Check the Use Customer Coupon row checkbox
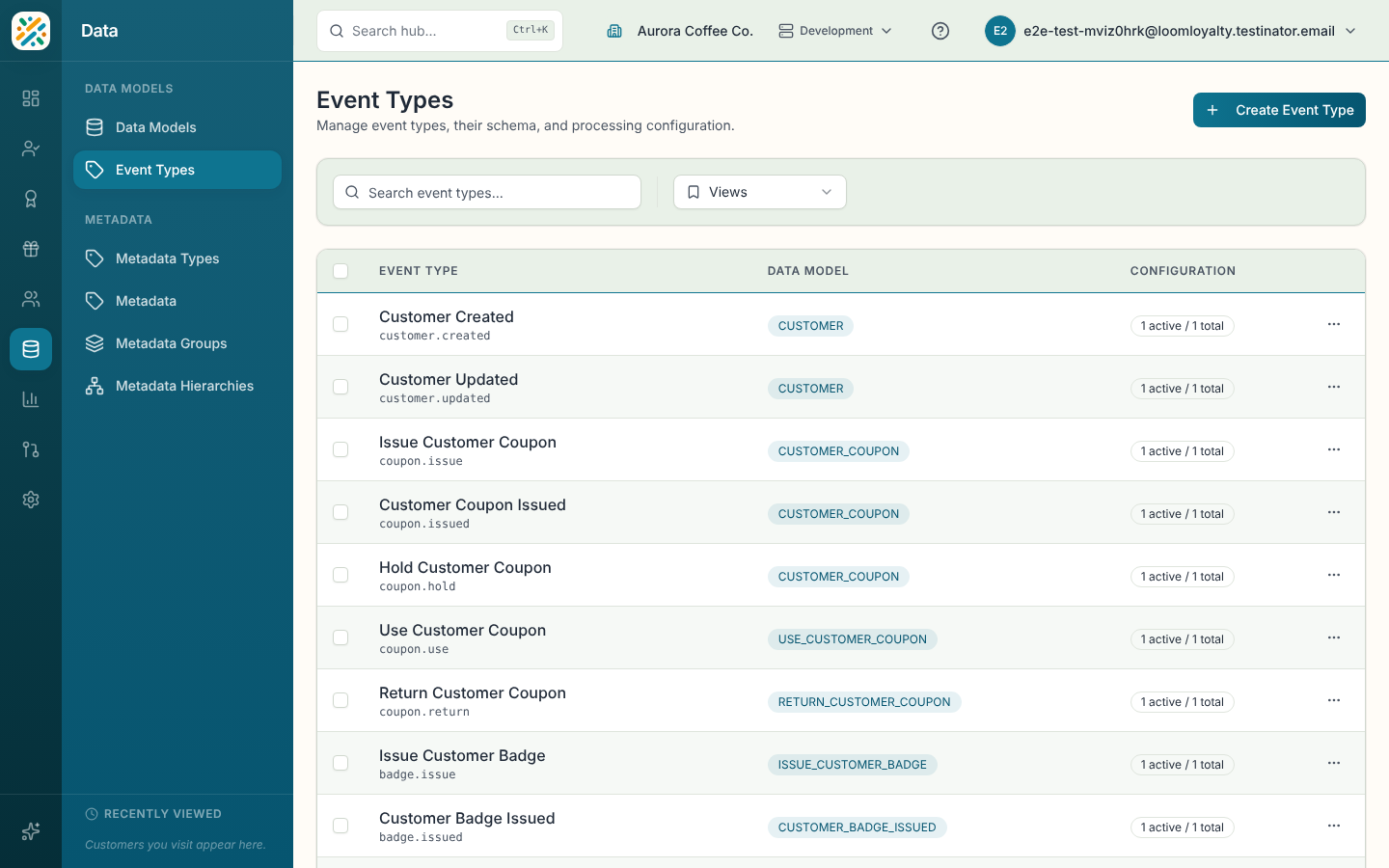Image resolution: width=1389 pixels, height=868 pixels. 340,637
